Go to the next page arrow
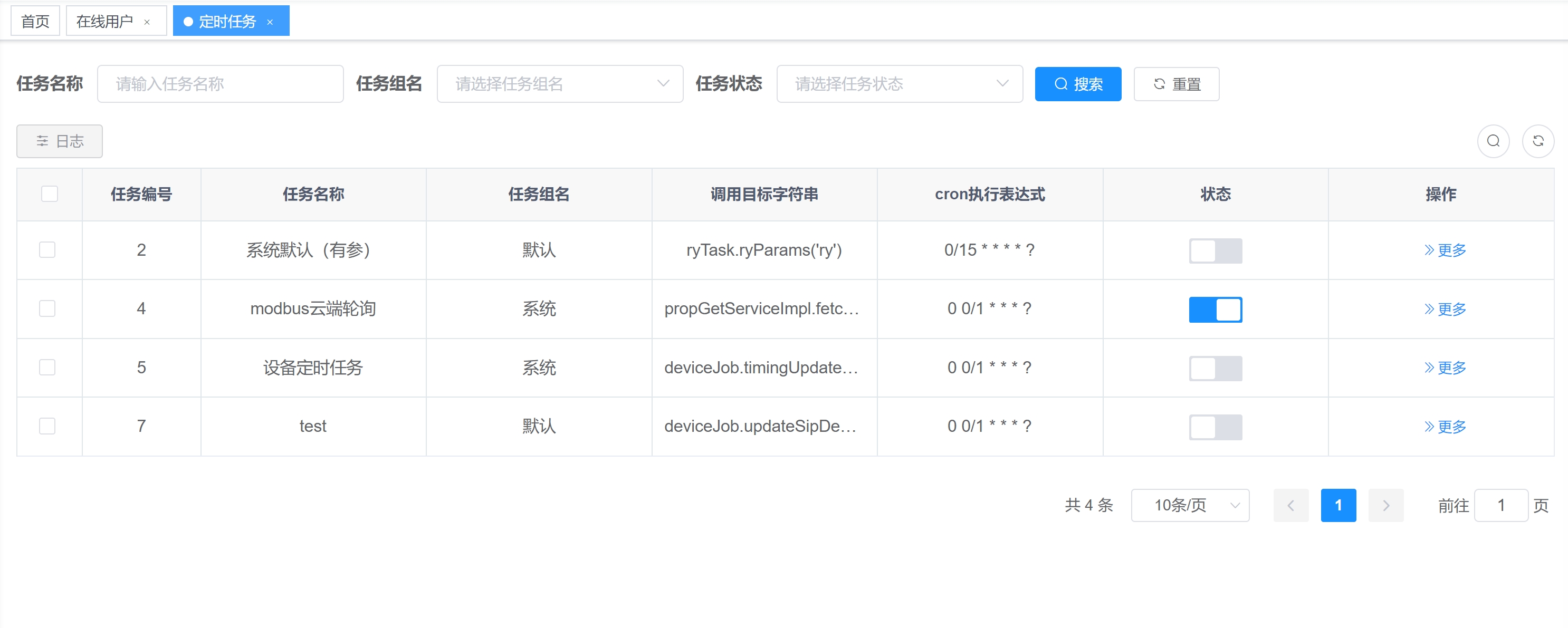The width and height of the screenshot is (1568, 628). pos(1386,505)
